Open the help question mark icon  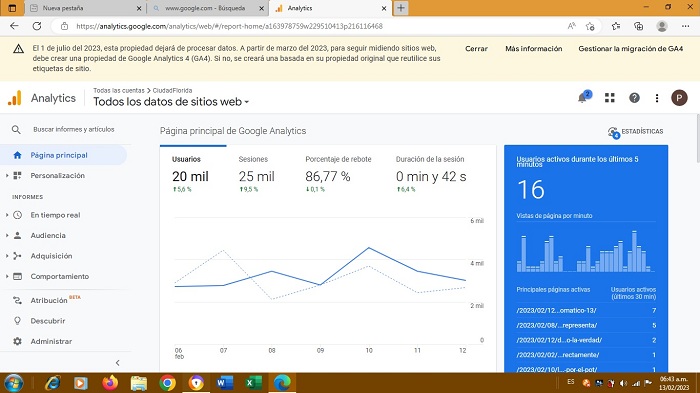(x=634, y=98)
